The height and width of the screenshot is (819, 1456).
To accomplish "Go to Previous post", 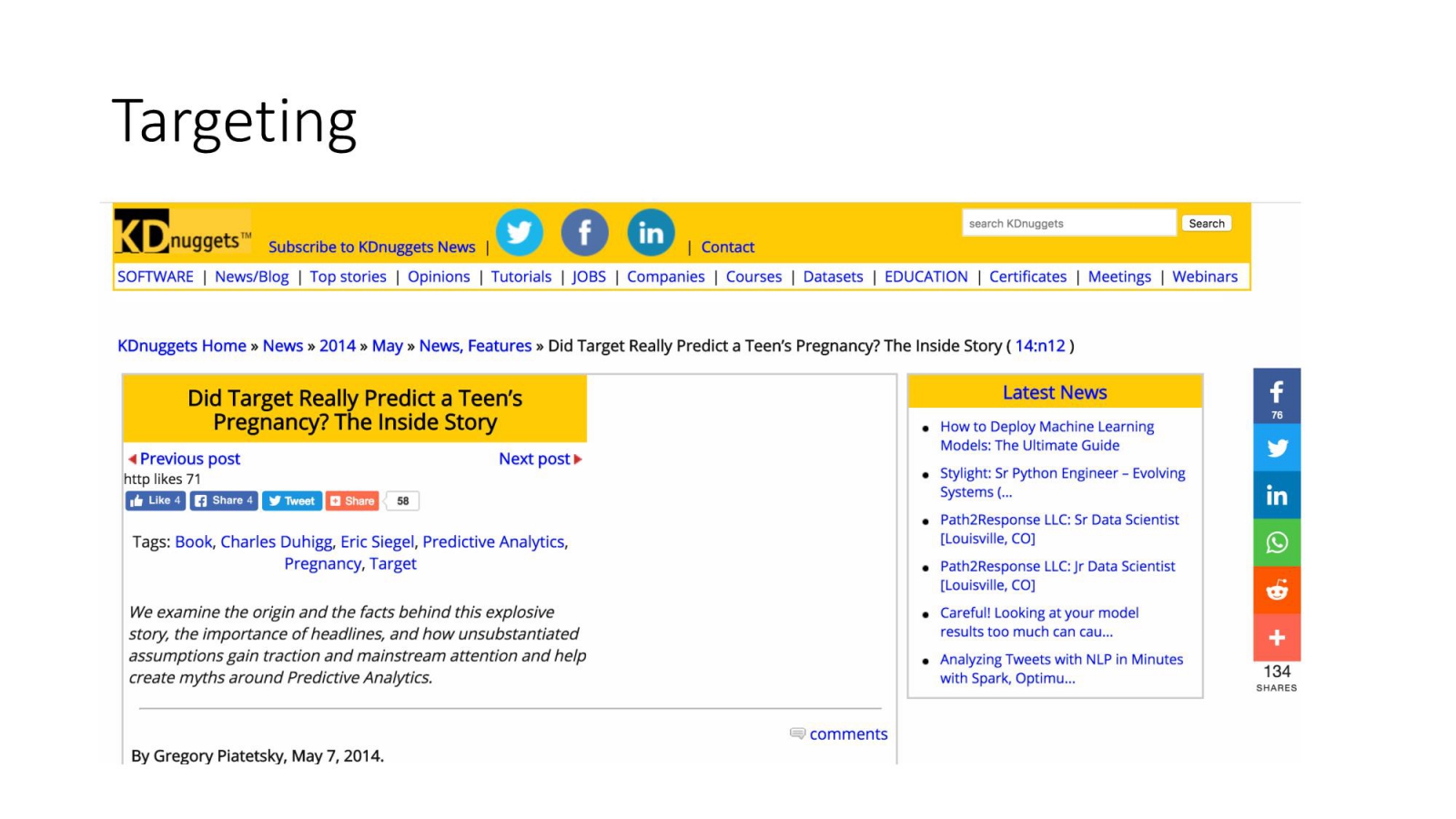I will 185,459.
